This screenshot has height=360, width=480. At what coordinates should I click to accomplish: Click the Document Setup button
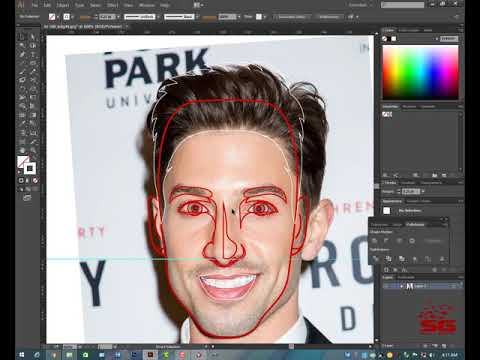click(x=292, y=17)
